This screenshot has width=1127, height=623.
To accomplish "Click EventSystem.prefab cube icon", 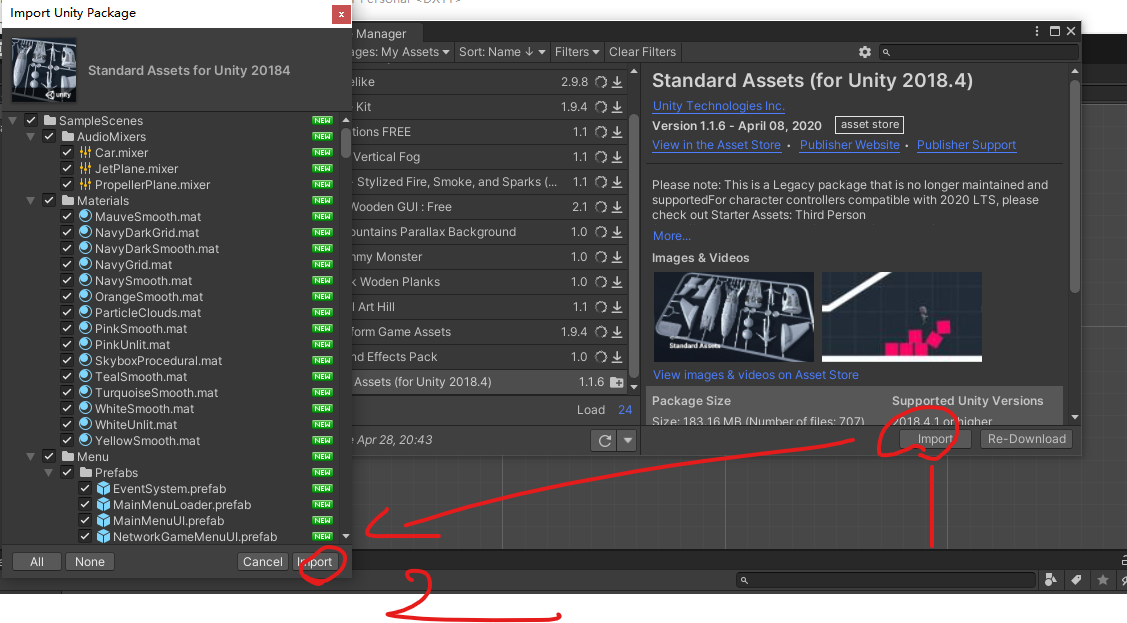I will point(104,489).
